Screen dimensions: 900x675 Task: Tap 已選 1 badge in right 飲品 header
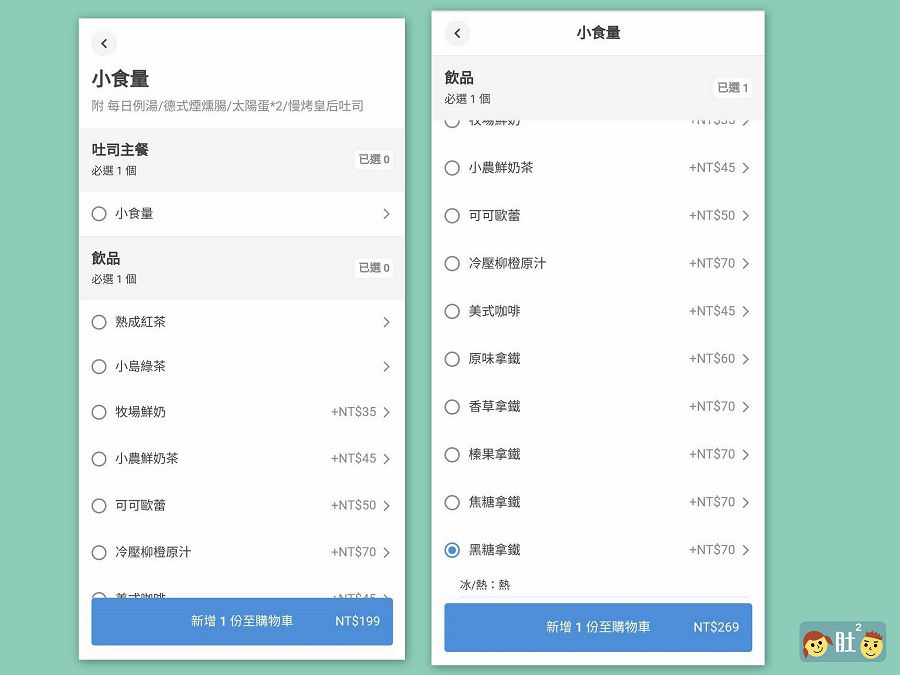click(x=732, y=87)
